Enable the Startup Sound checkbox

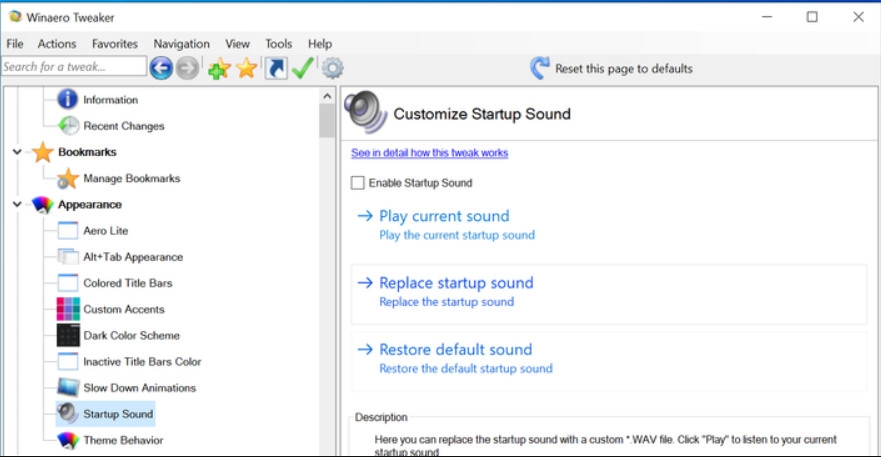click(x=358, y=183)
